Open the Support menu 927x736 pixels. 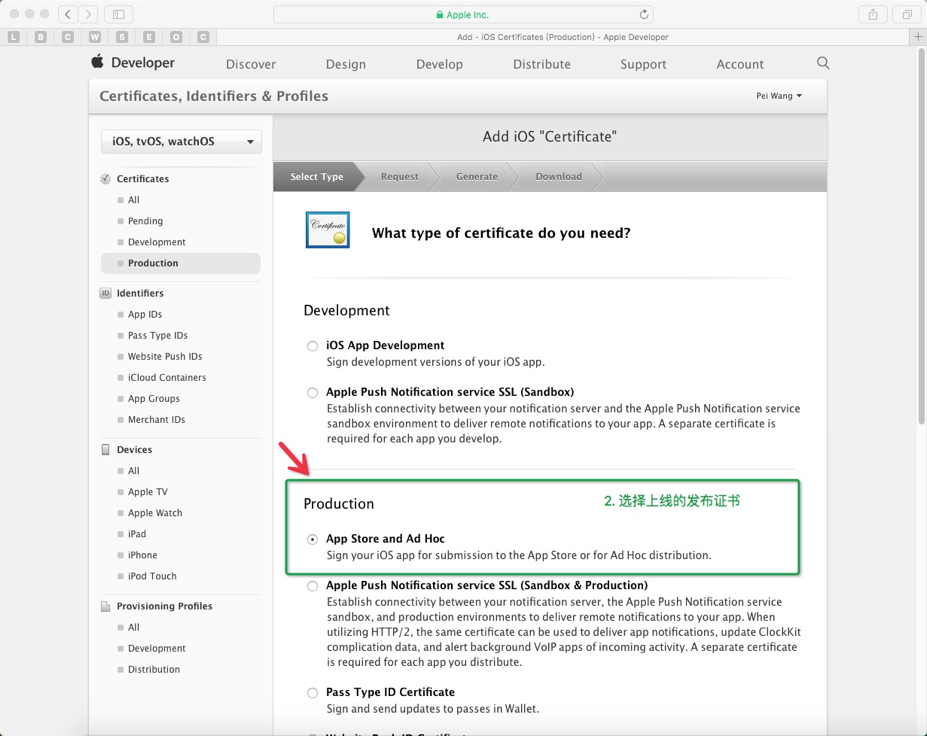(643, 64)
